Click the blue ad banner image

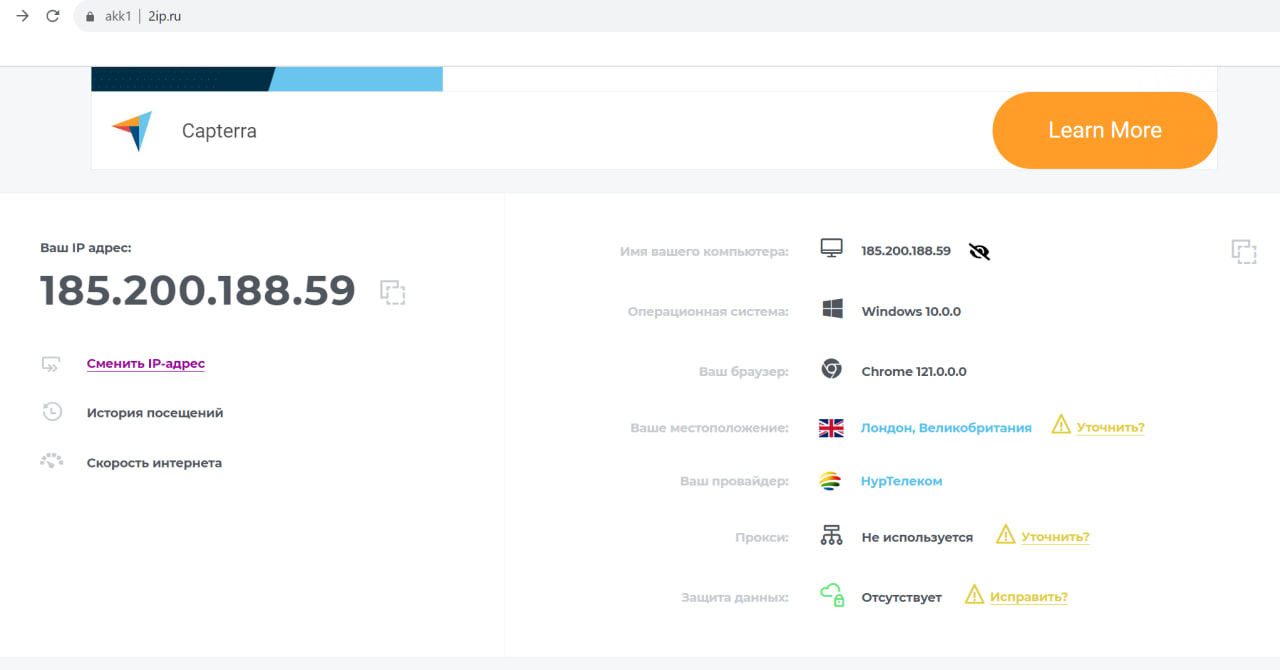click(x=267, y=79)
